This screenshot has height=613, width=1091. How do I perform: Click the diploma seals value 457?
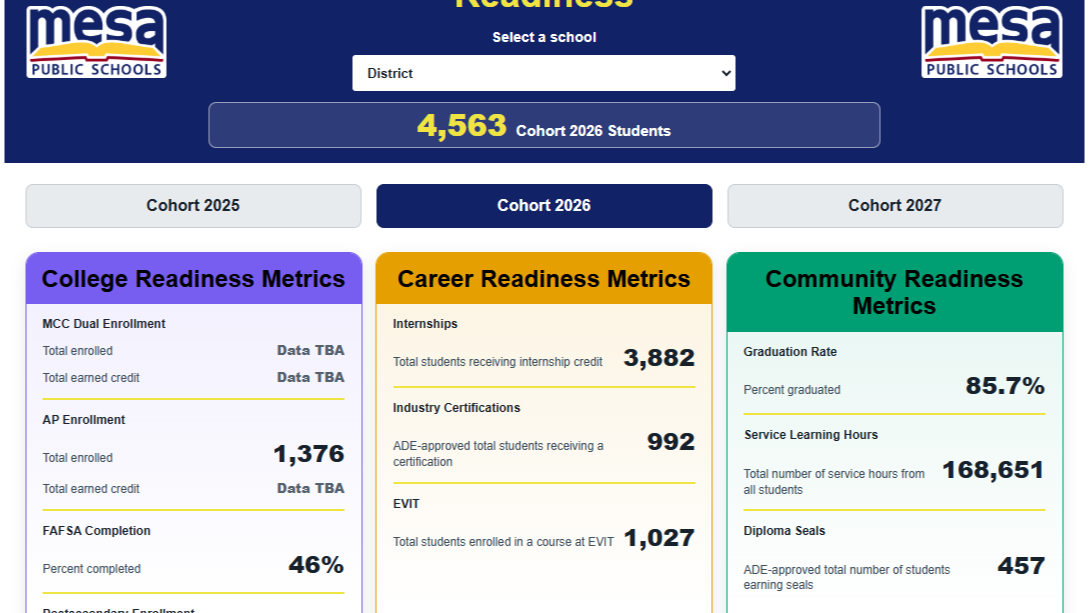[1021, 566]
